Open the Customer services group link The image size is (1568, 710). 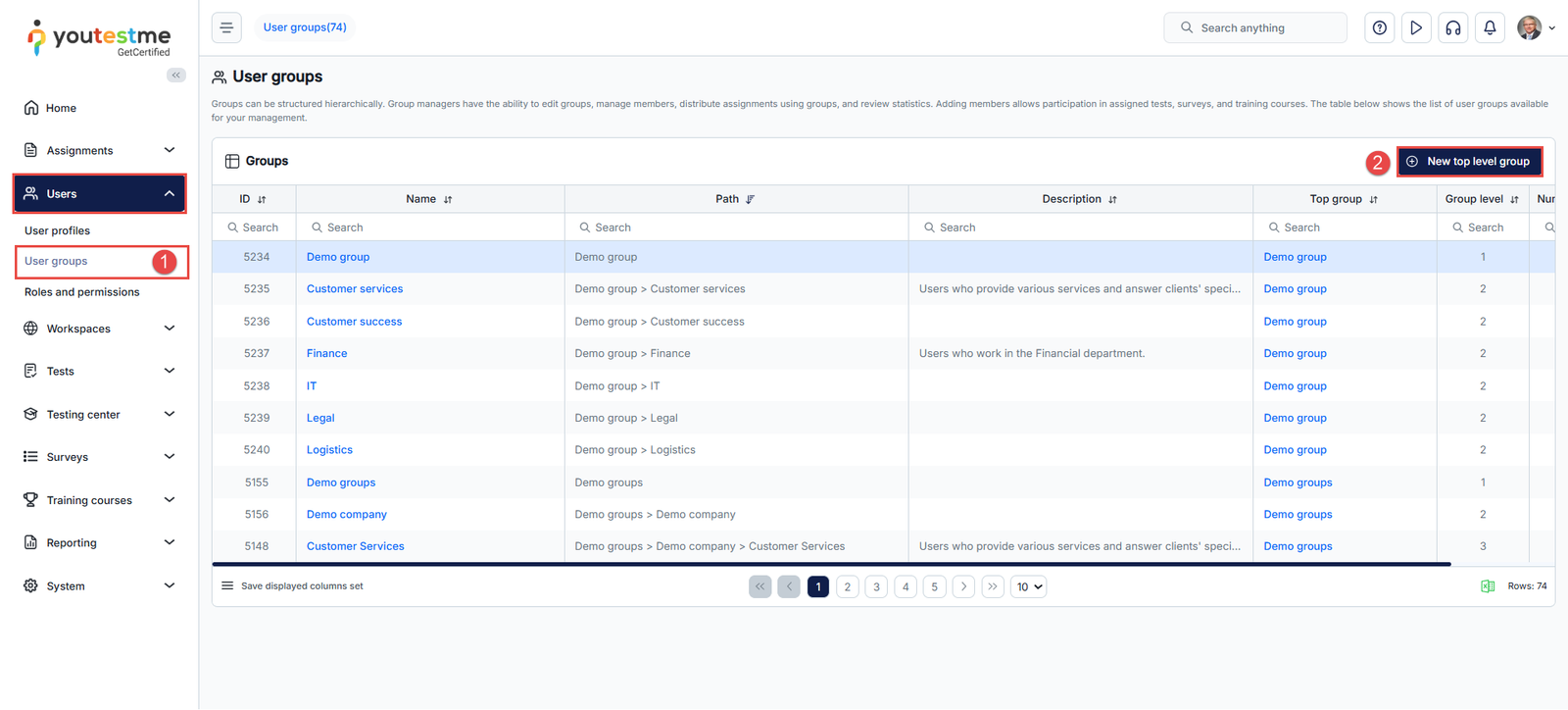355,289
